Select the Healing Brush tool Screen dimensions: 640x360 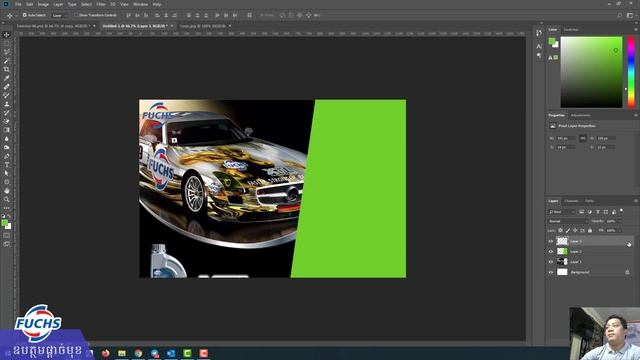[x=7, y=87]
